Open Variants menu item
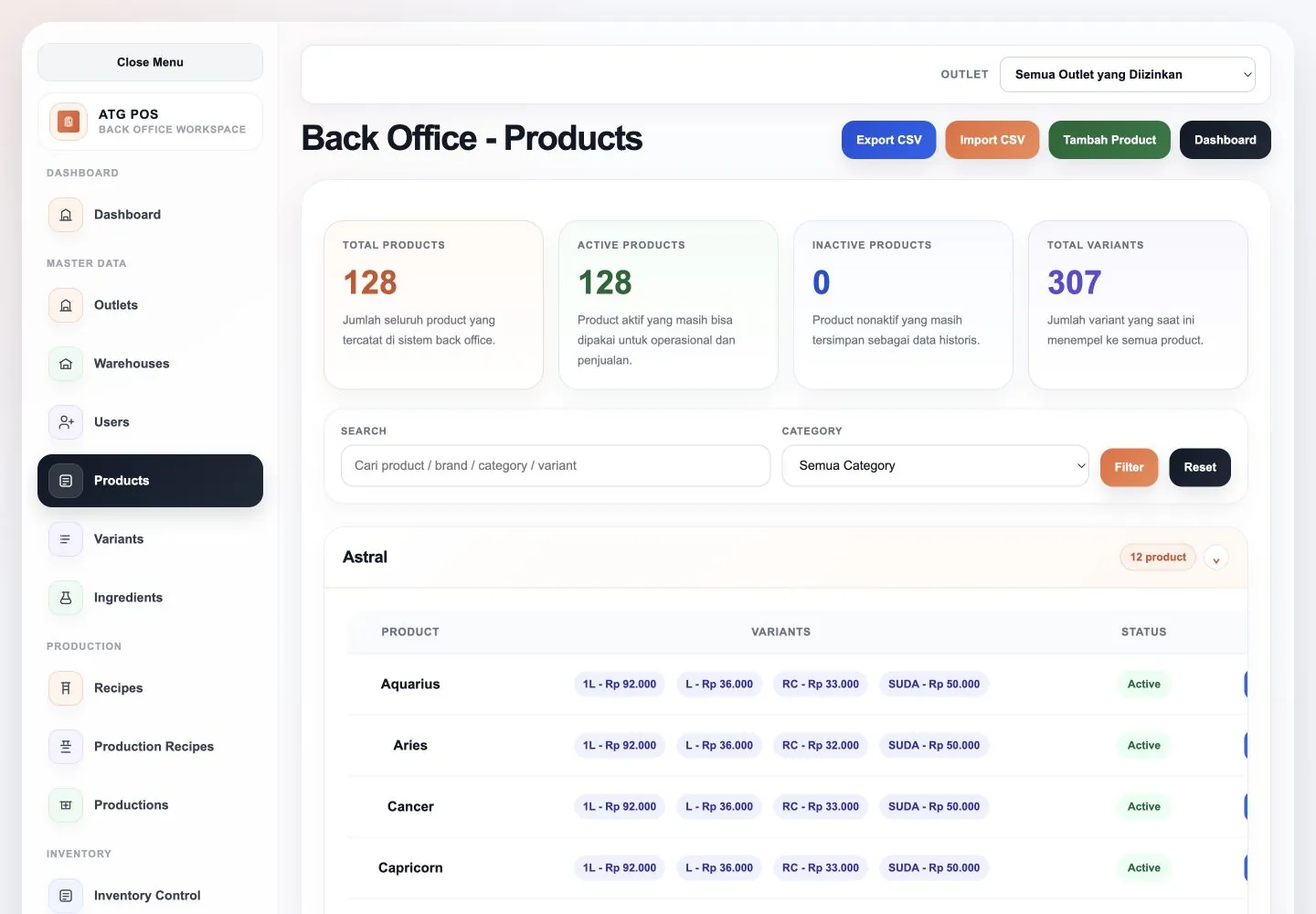This screenshot has height=914, width=1316. [150, 539]
